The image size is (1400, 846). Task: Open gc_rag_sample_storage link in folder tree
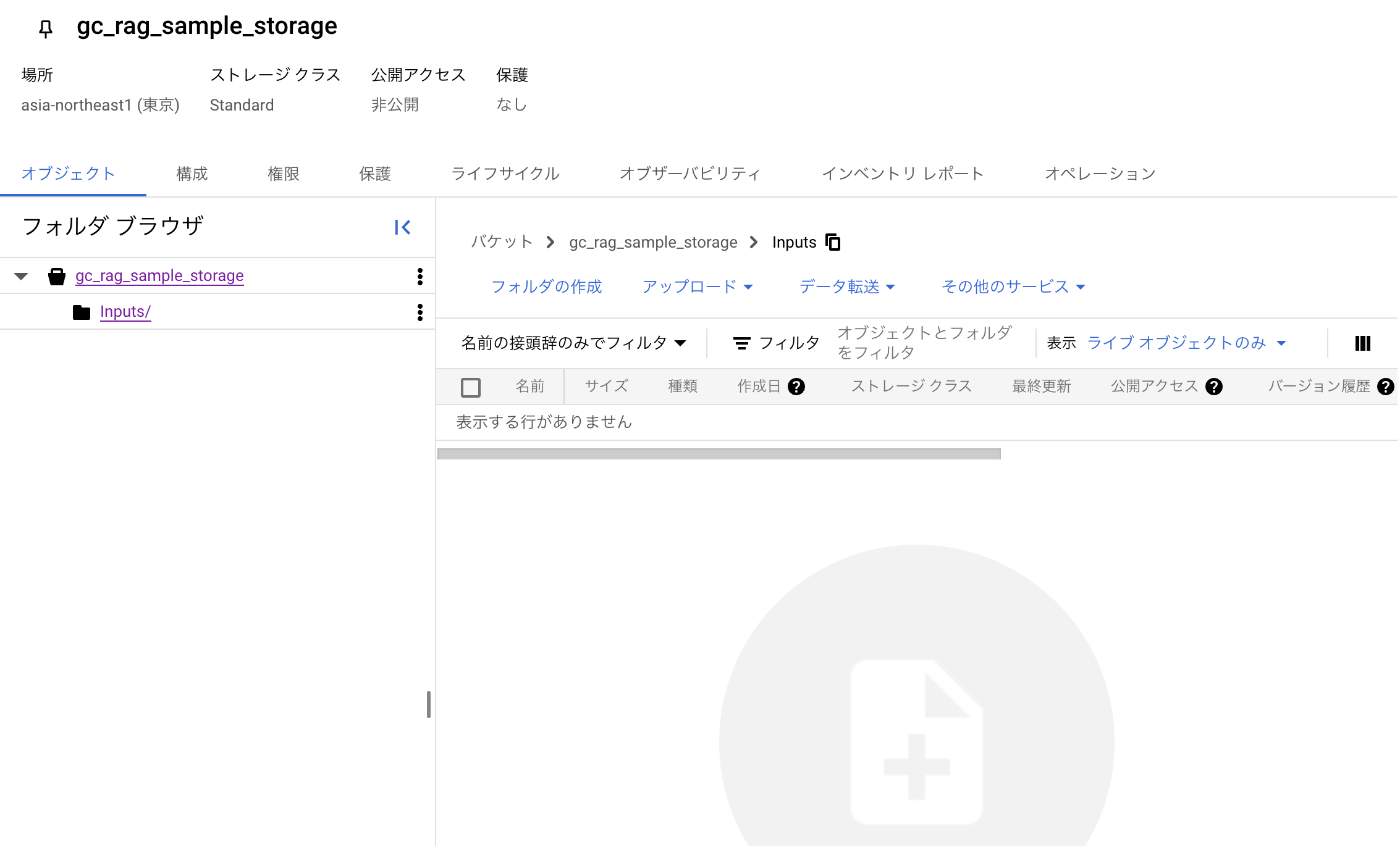click(160, 276)
